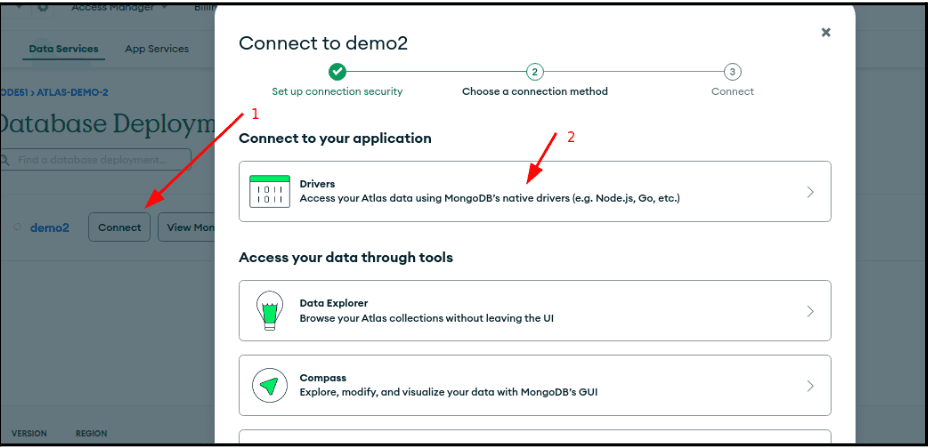
Task: Click the green checkmark step icon
Action: (x=337, y=71)
